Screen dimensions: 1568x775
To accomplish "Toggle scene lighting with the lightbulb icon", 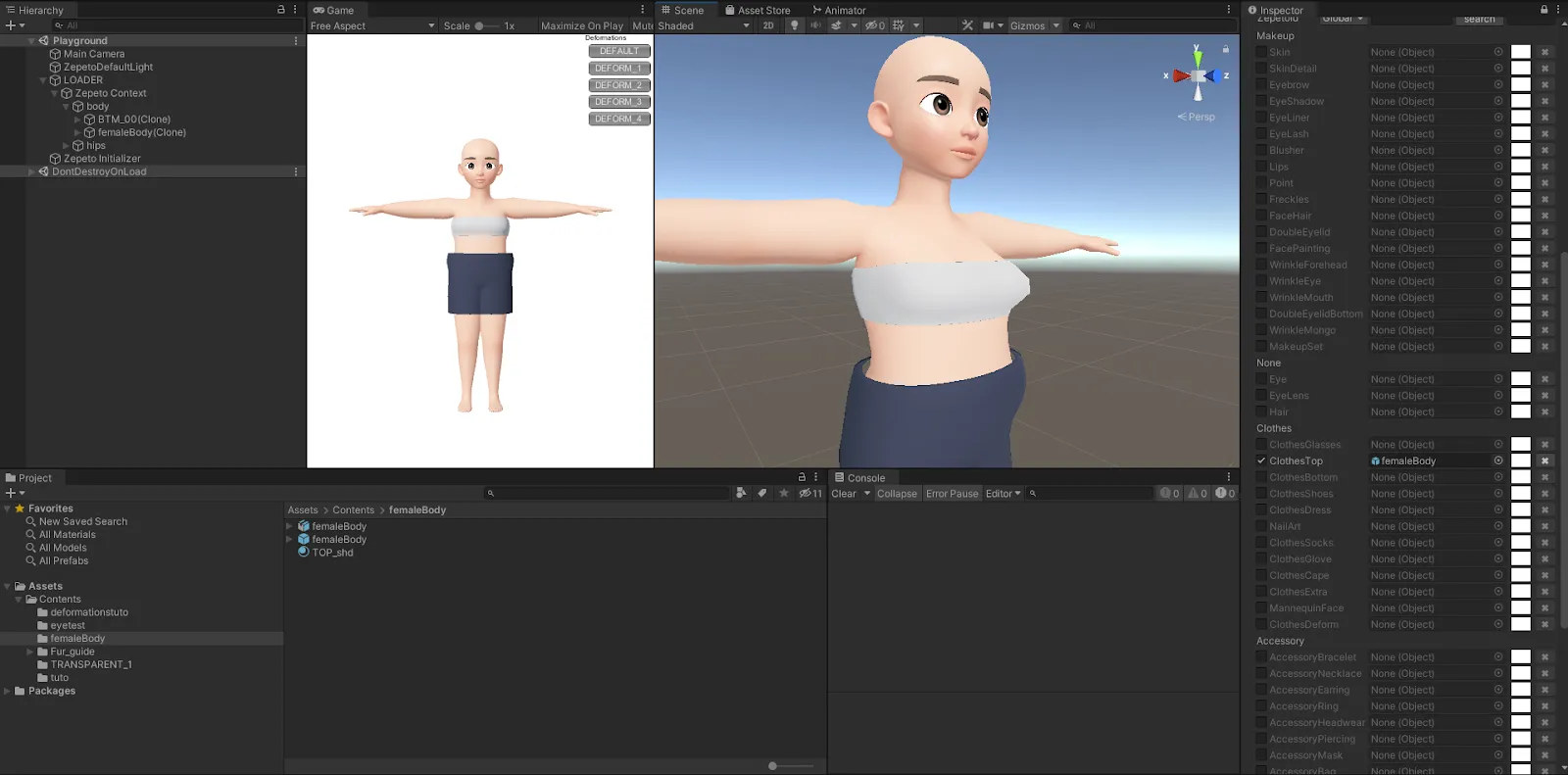I will (x=794, y=25).
